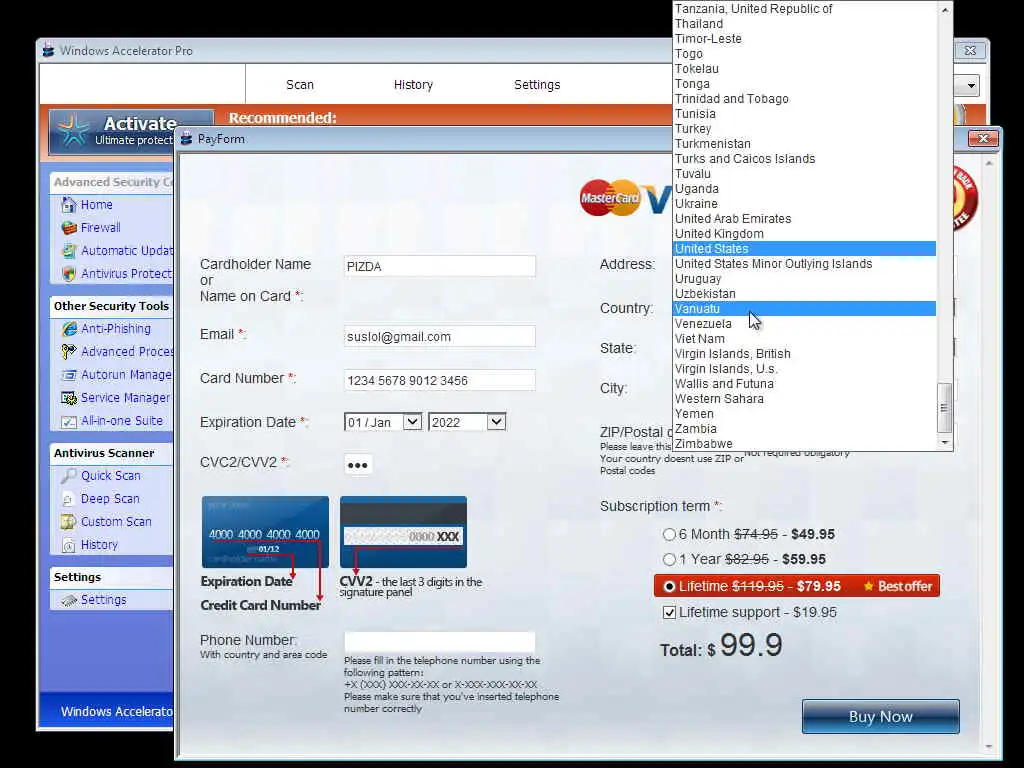Image resolution: width=1024 pixels, height=768 pixels.
Task: Choose Ukraine in the country list
Action: point(804,204)
